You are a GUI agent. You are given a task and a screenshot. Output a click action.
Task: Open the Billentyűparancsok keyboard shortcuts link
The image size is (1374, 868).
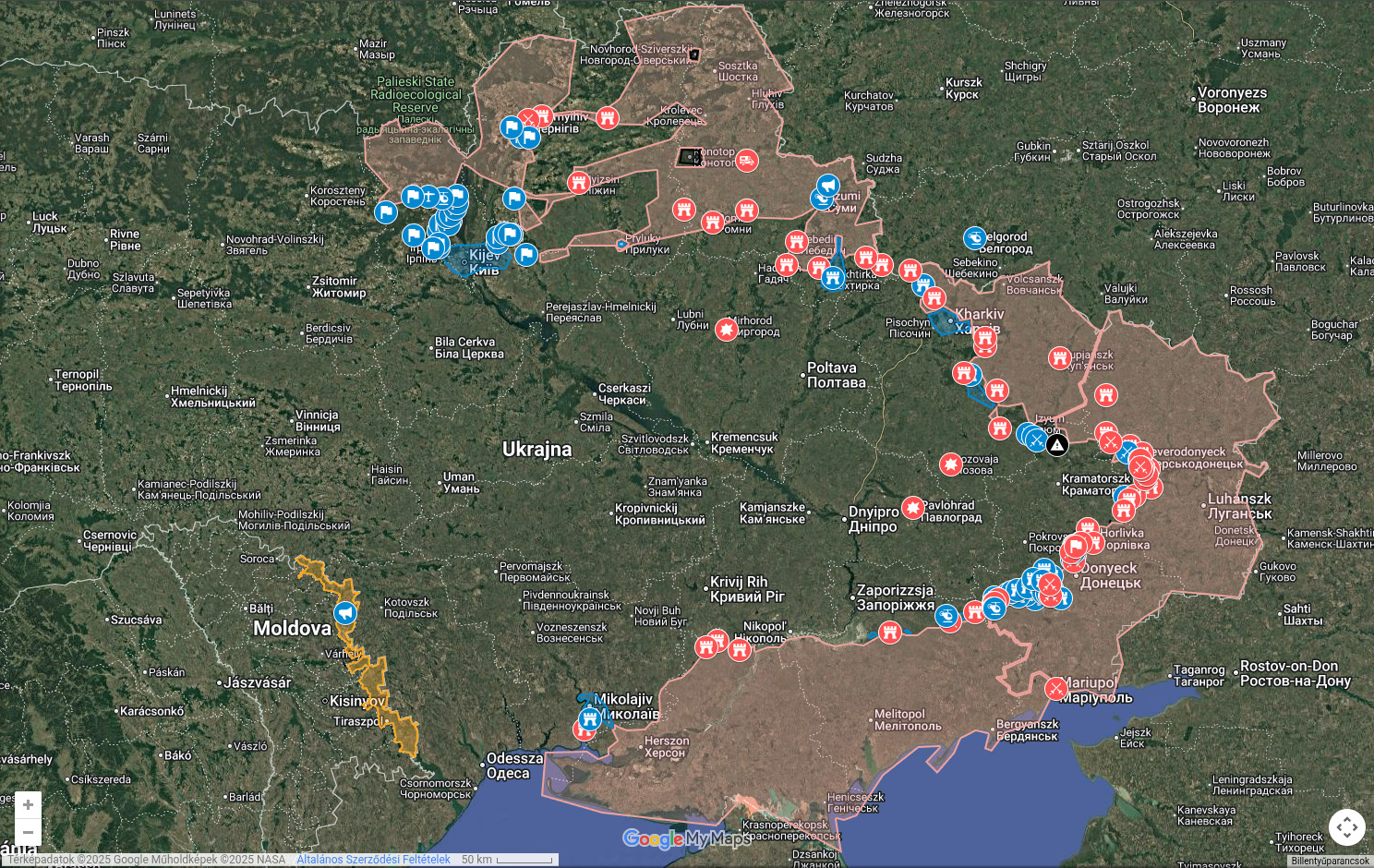1330,861
